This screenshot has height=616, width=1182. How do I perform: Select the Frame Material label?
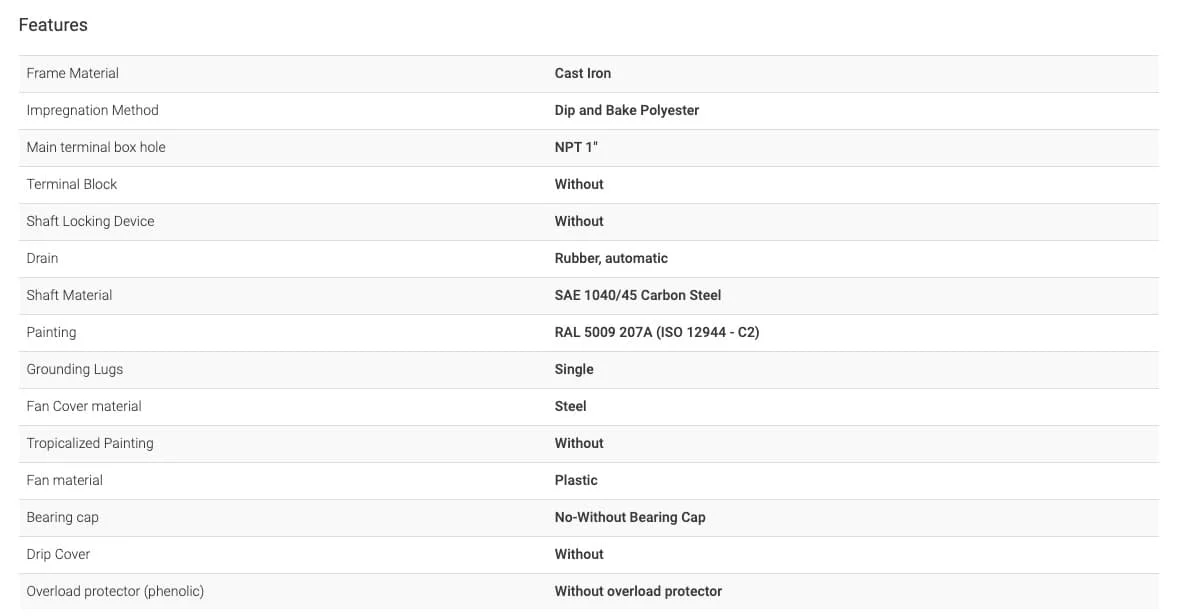(x=72, y=73)
